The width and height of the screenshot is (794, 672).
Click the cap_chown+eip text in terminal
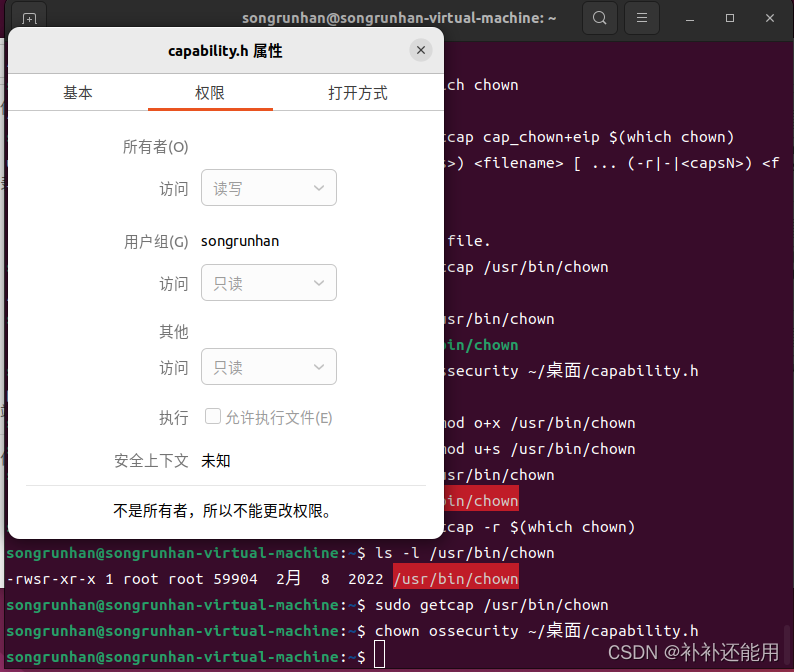click(x=541, y=137)
